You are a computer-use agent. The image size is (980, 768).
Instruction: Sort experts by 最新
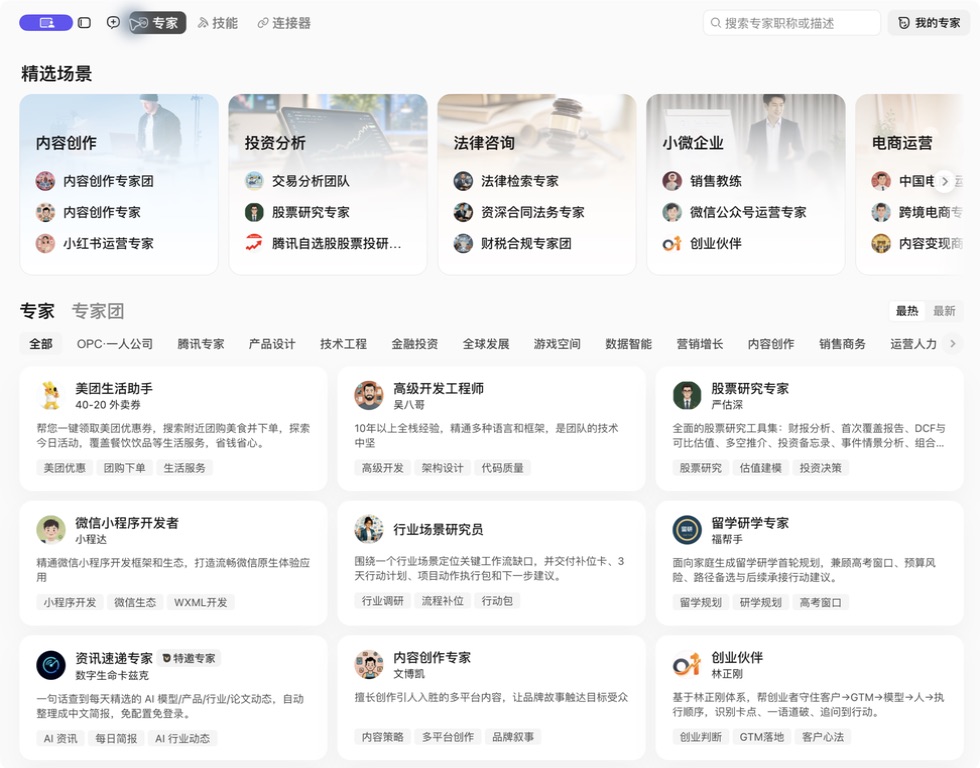[x=944, y=311]
